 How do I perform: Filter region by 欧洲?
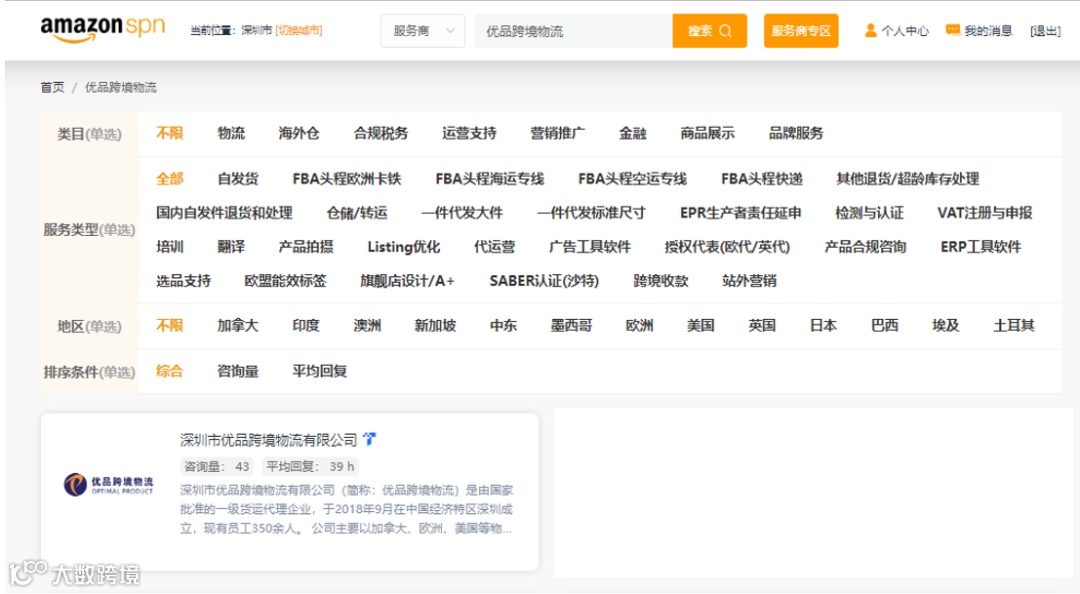(x=639, y=325)
